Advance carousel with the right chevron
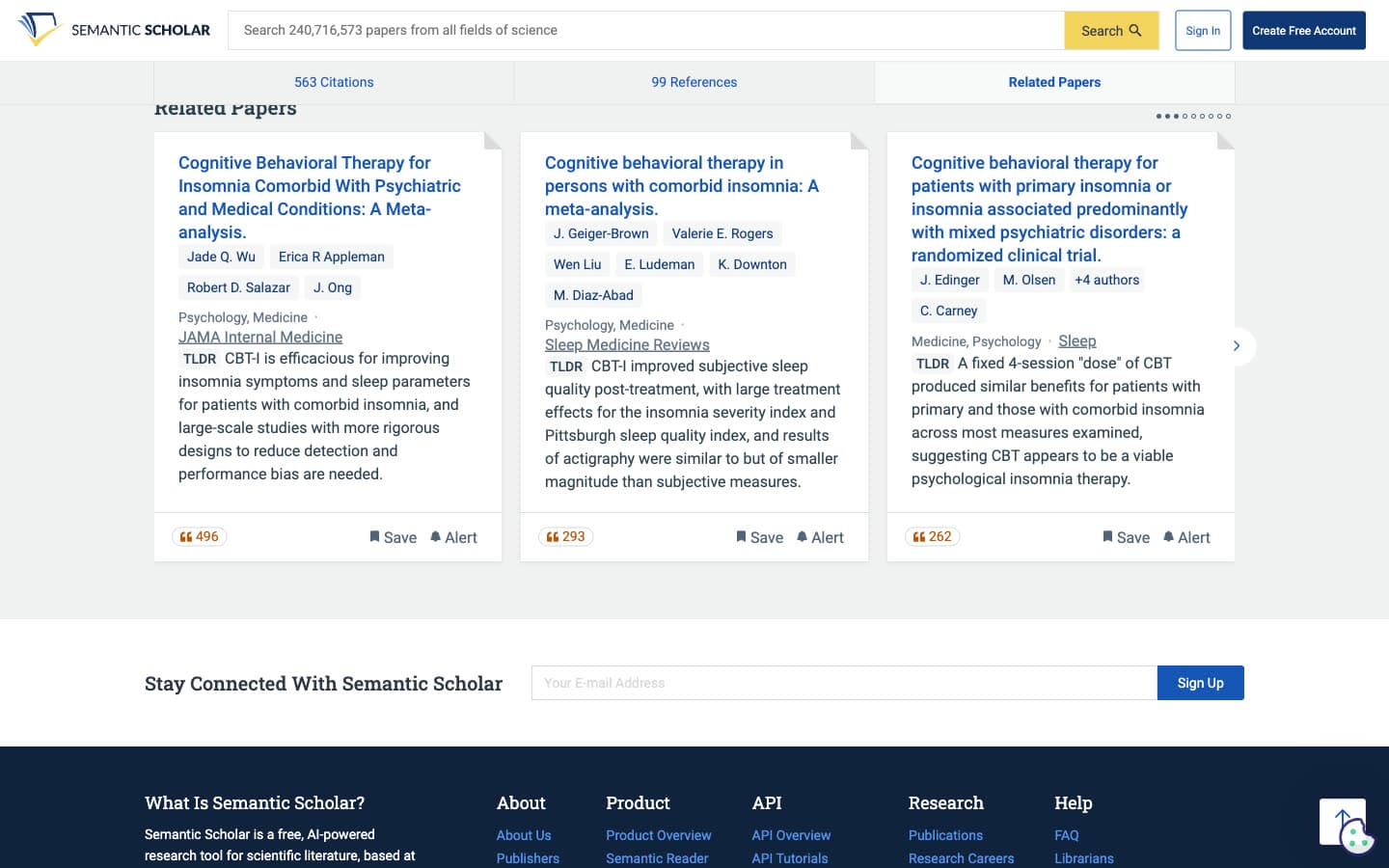Viewport: 1389px width, 868px height. [1237, 346]
